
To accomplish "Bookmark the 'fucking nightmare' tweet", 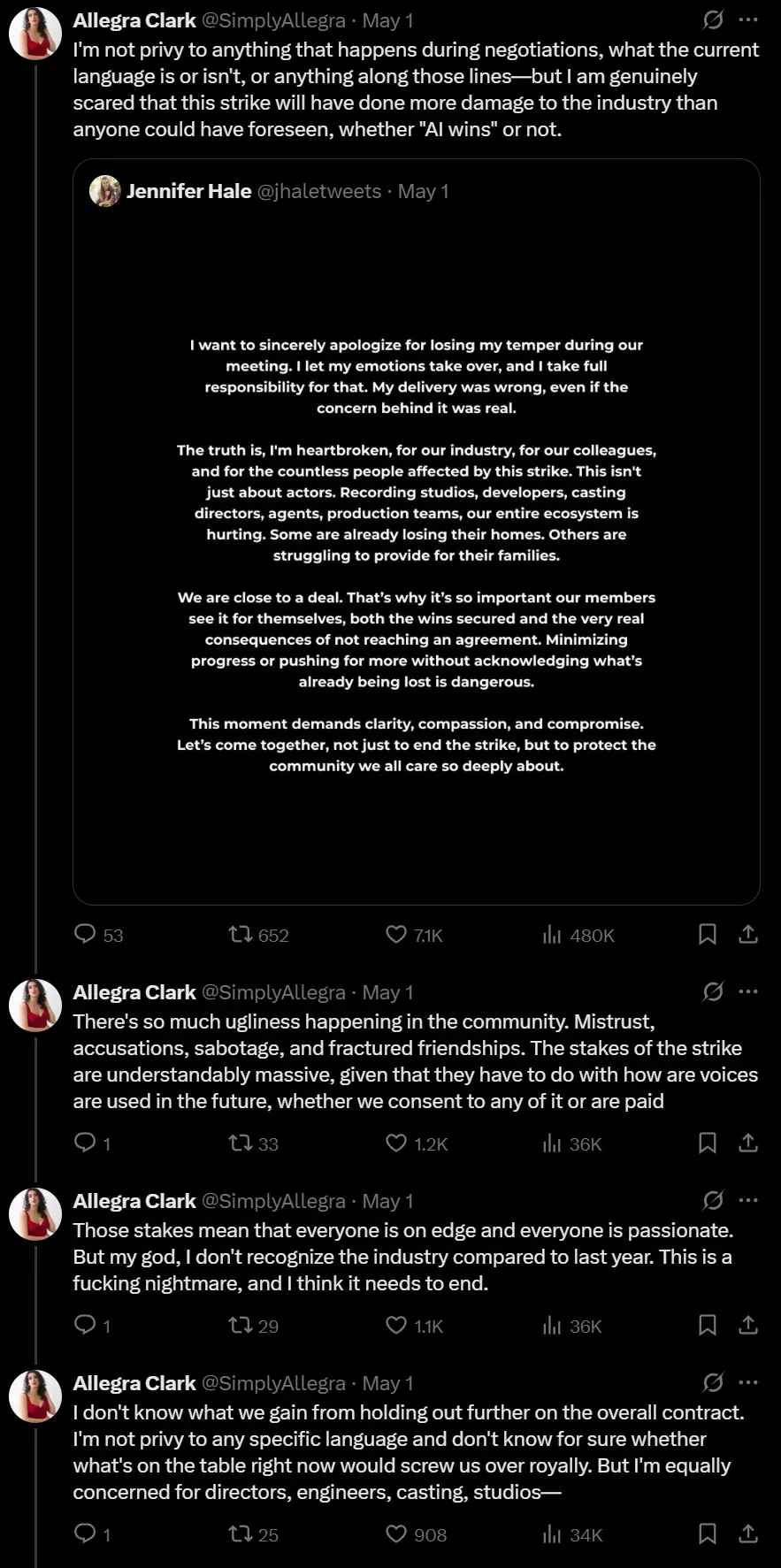I will pos(708,1325).
